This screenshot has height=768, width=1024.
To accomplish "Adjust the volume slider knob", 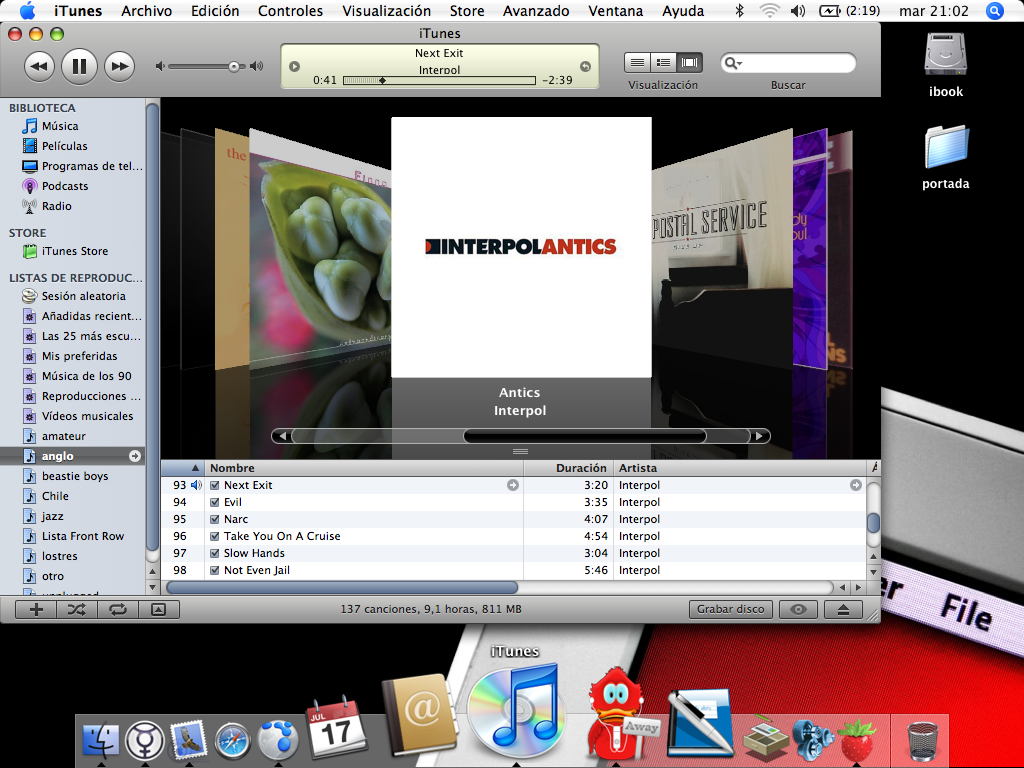I will (x=234, y=67).
